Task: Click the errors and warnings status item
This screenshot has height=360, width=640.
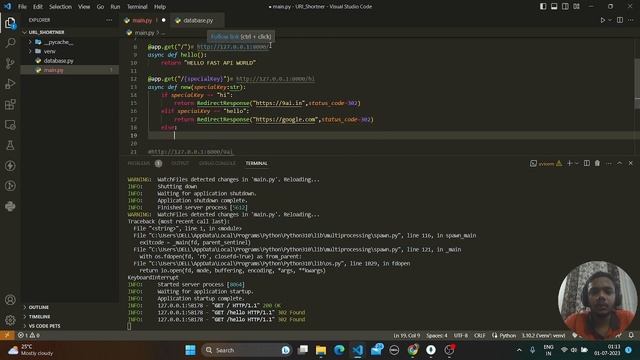Action: click(29, 335)
